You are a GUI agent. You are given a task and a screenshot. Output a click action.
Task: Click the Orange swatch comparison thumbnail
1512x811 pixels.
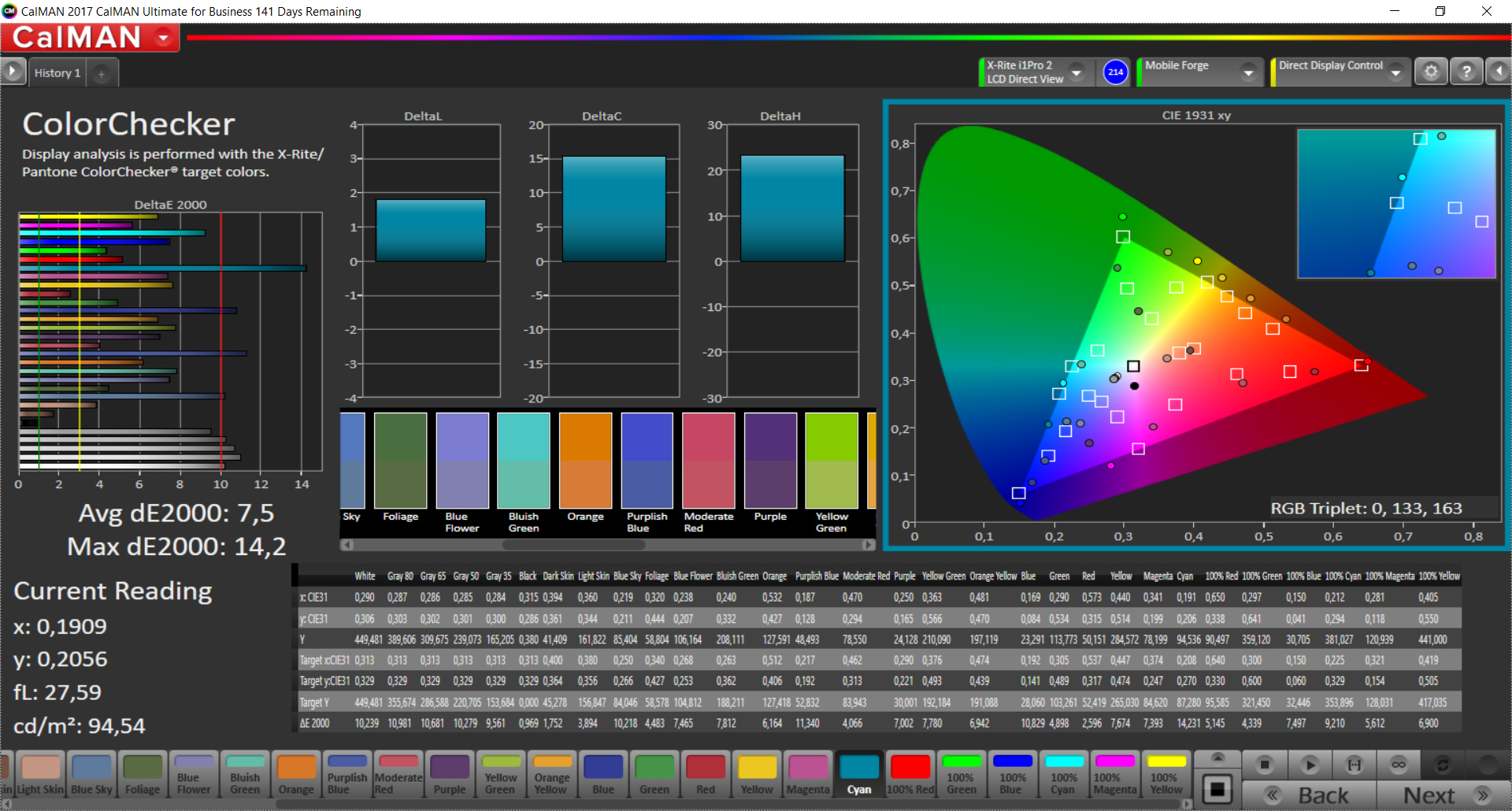(x=585, y=461)
